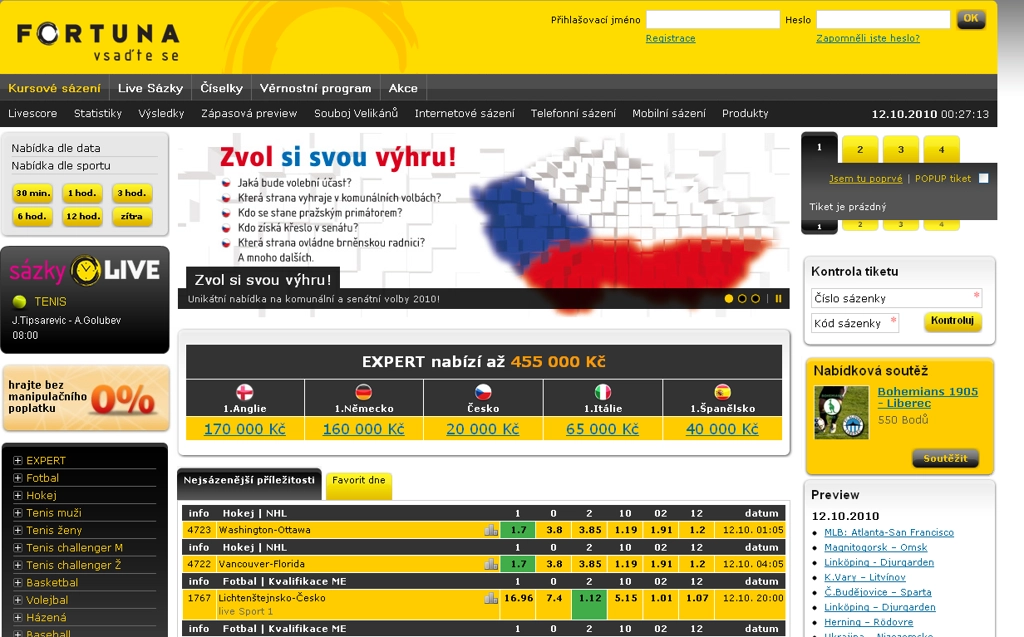1024x637 pixels.
Task: Click the Czech flag icon under EXPERT
Action: tap(483, 392)
